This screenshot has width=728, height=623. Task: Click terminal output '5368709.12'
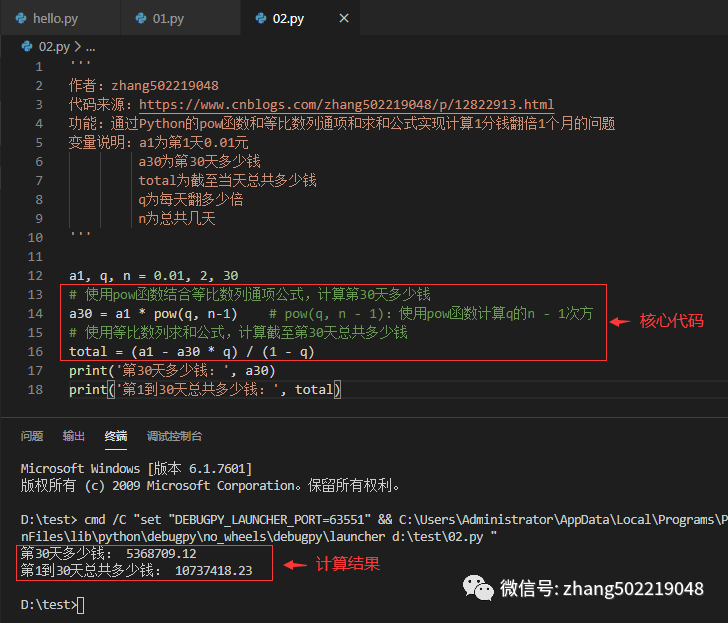coord(161,554)
